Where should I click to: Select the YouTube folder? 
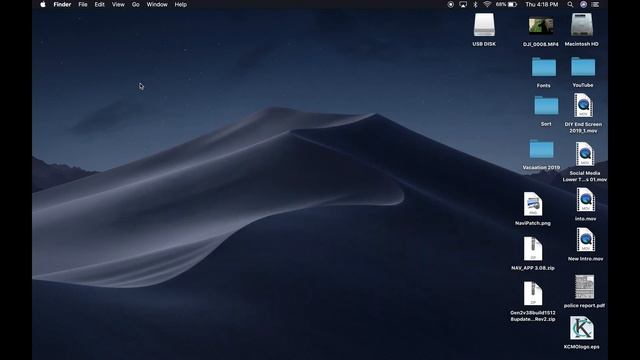point(583,67)
